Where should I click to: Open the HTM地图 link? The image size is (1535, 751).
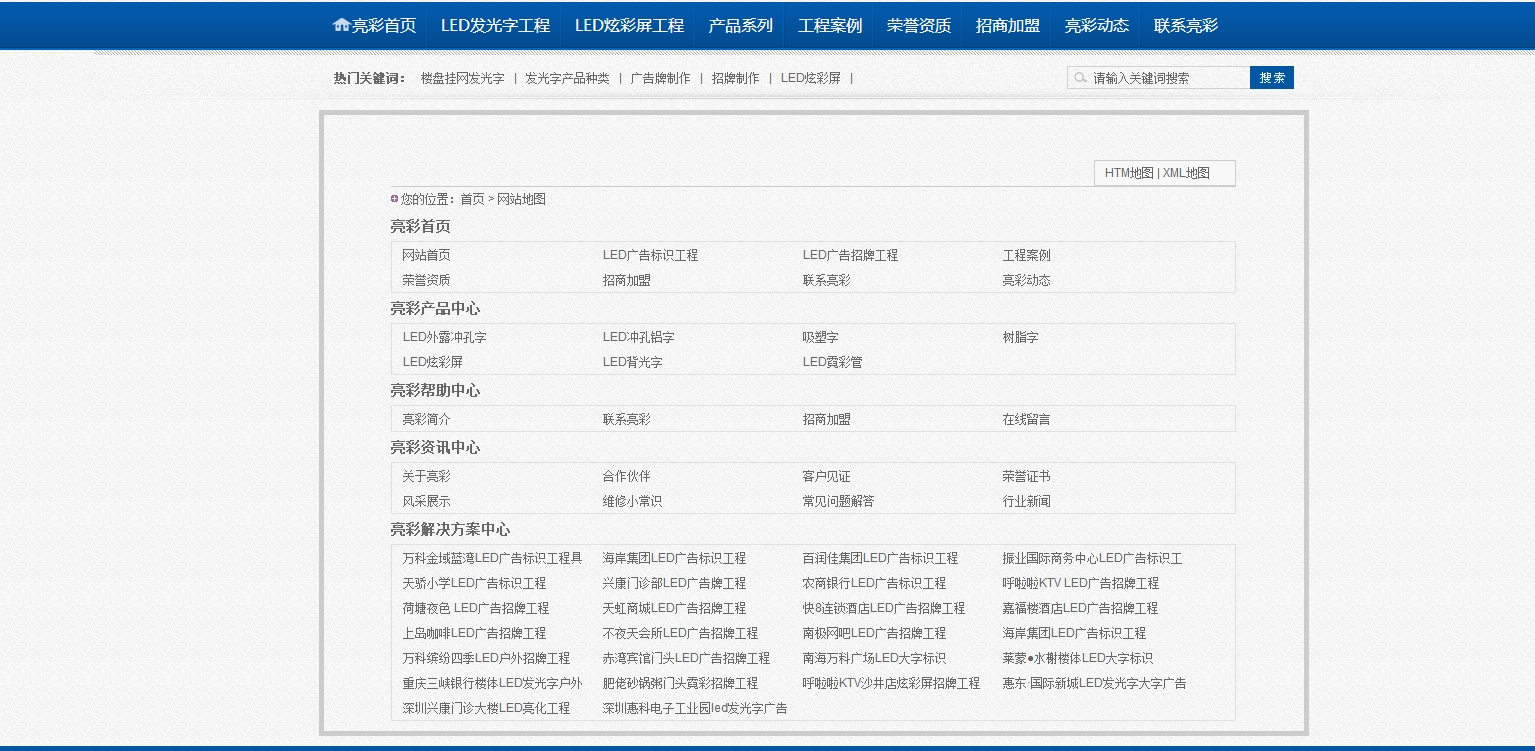pyautogui.click(x=1128, y=173)
